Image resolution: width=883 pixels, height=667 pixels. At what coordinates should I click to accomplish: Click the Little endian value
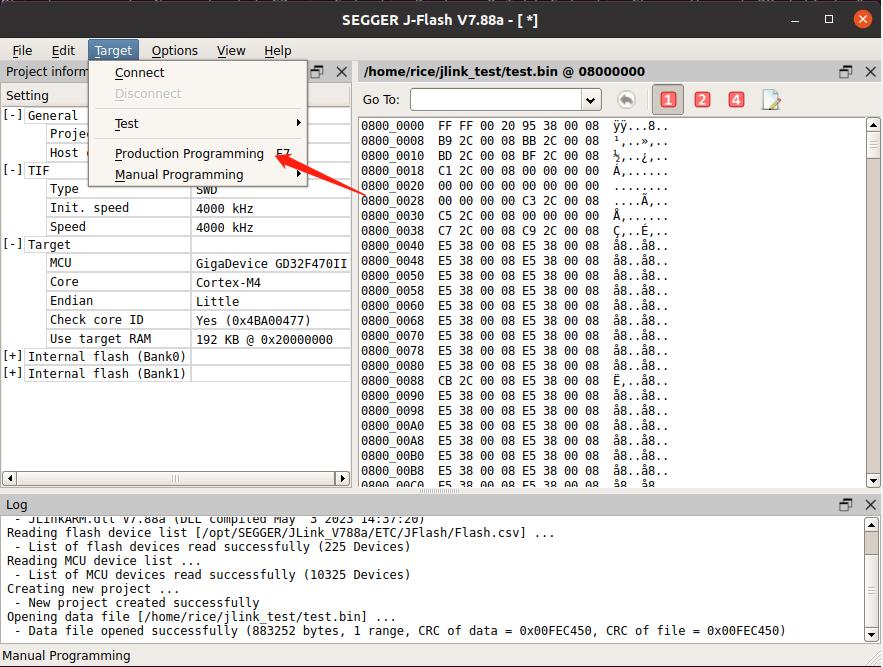pyautogui.click(x=217, y=301)
